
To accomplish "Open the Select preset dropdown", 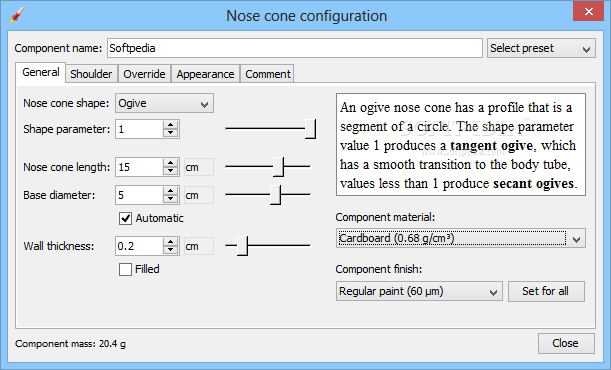I will [x=541, y=48].
